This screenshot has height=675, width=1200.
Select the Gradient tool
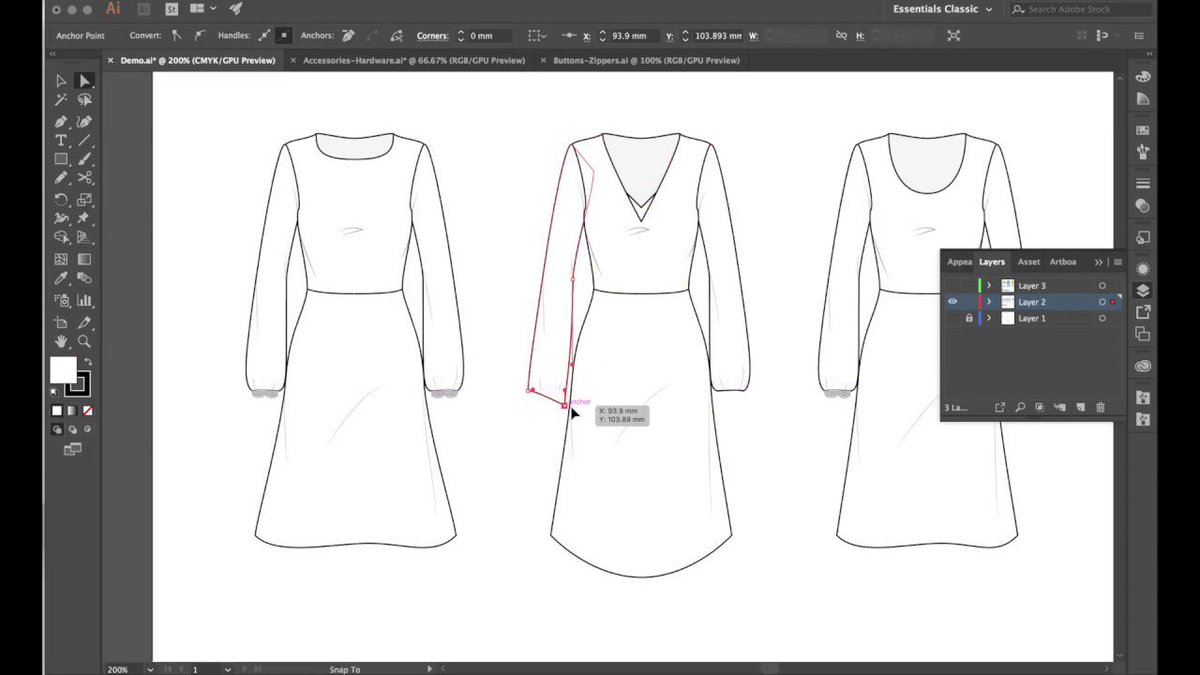[85, 259]
